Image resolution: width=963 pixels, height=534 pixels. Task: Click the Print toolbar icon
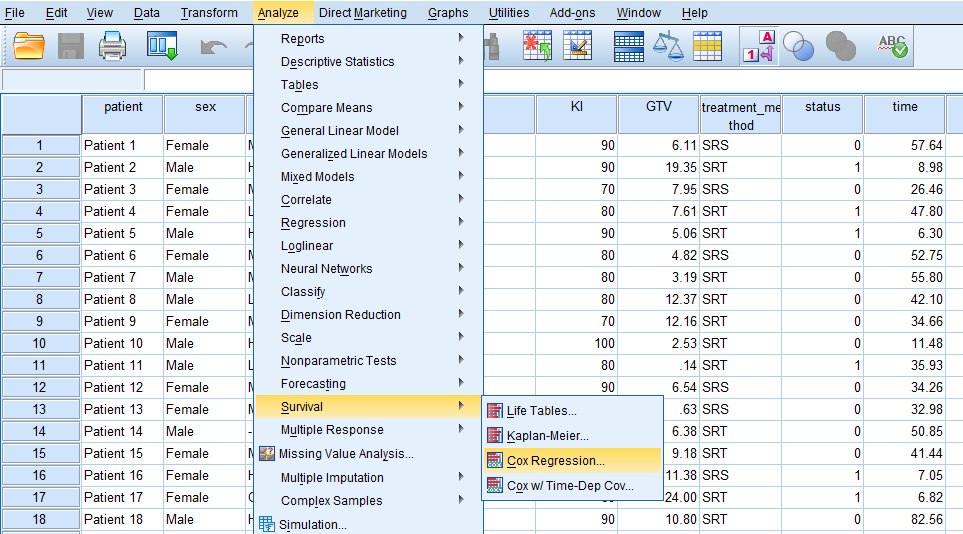(x=112, y=47)
